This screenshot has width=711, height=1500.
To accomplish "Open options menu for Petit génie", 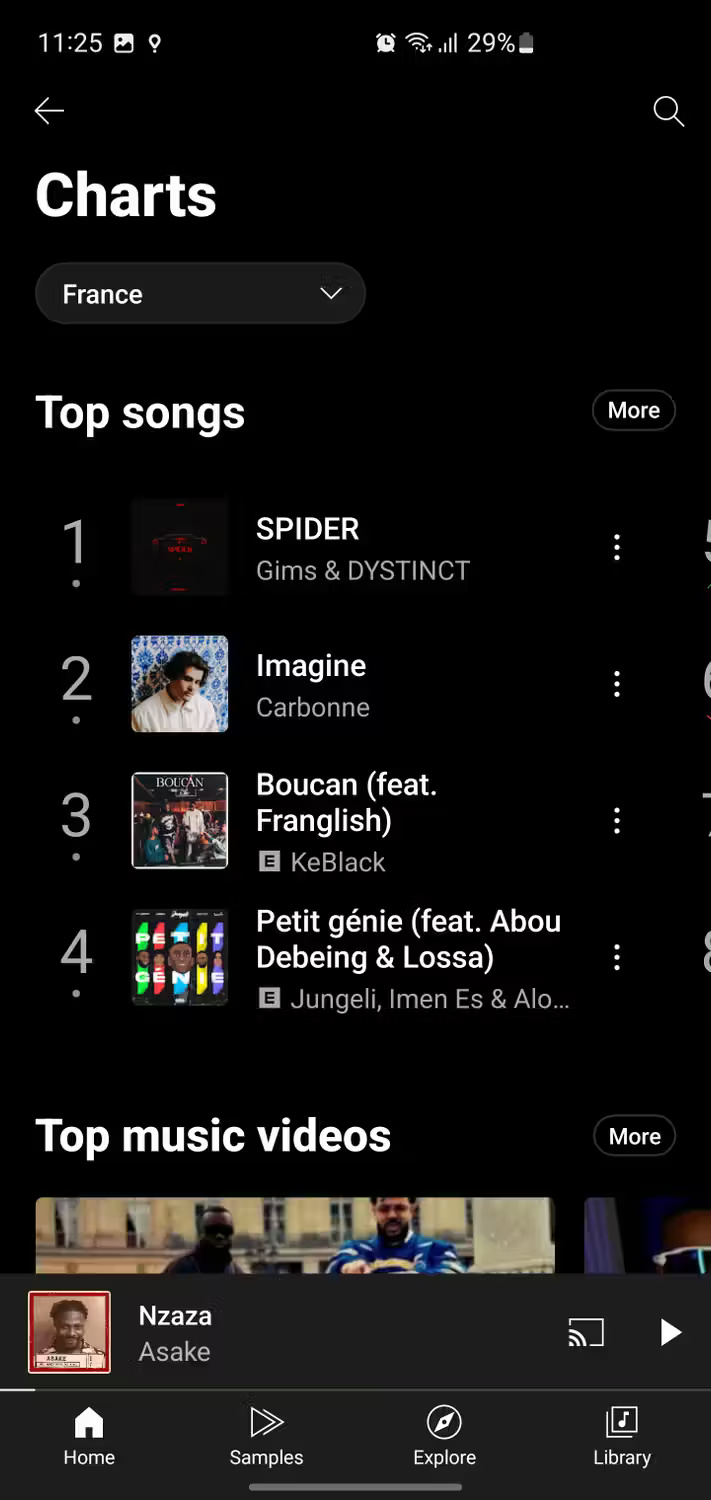I will pyautogui.click(x=617, y=957).
